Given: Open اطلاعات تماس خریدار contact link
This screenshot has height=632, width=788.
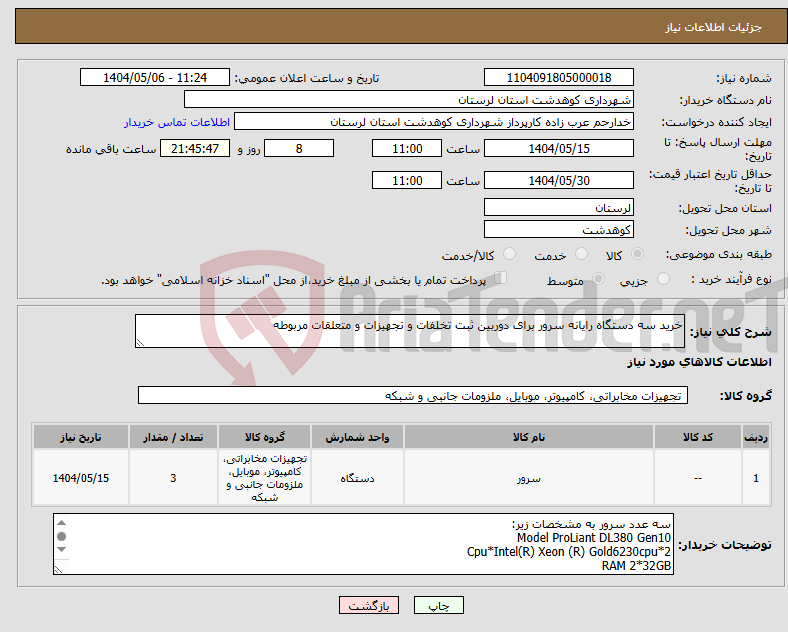Looking at the screenshot, I should click(177, 122).
